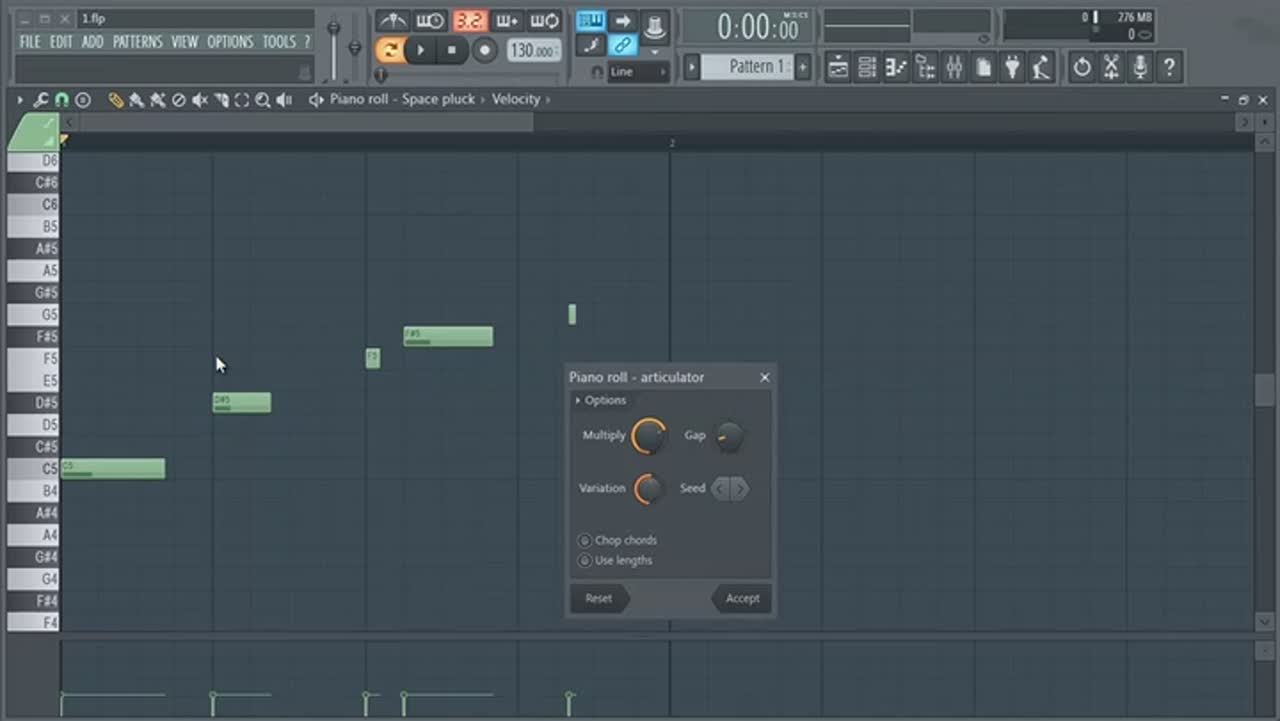The image size is (1280, 721).
Task: Open the PATTERNS menu
Action: pos(137,42)
